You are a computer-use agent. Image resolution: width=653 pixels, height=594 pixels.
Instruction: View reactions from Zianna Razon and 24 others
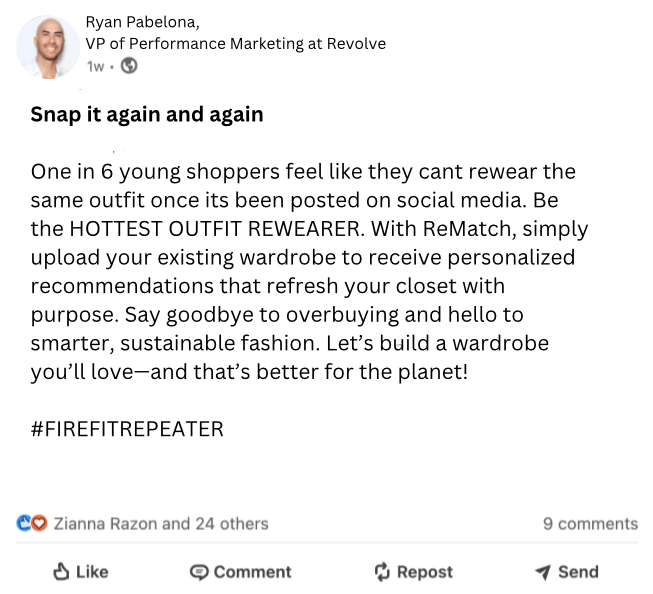tap(160, 523)
